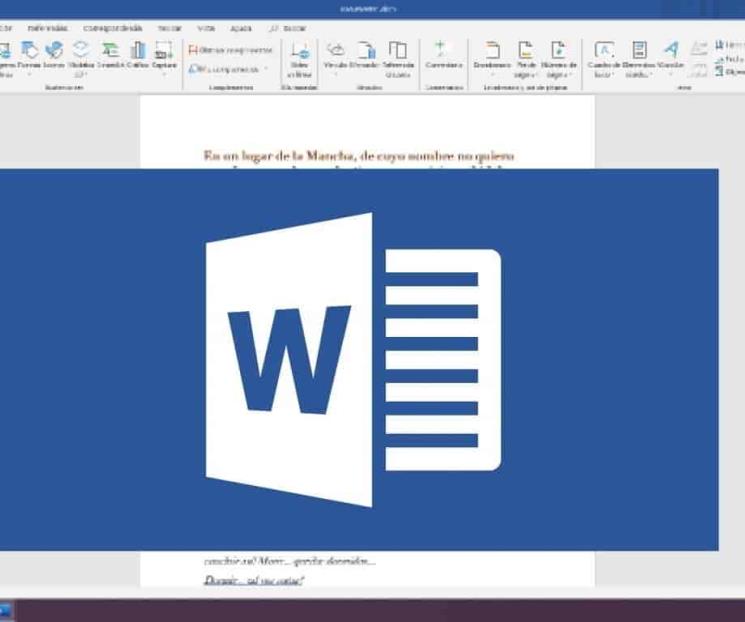Switch to the Correspondencia tab
The image size is (745, 622).
pos(113,28)
